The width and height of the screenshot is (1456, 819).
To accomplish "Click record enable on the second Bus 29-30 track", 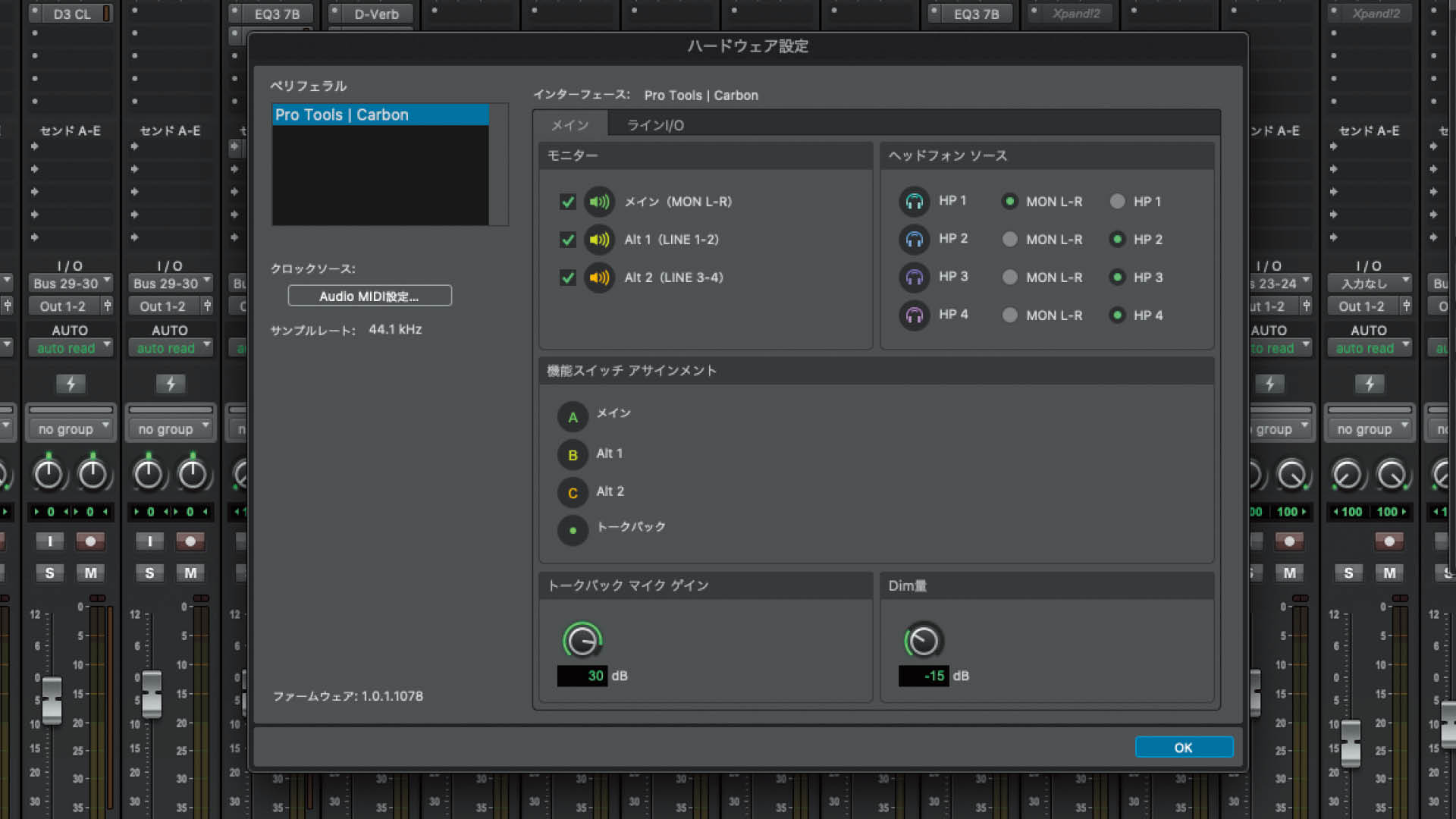I will point(190,541).
